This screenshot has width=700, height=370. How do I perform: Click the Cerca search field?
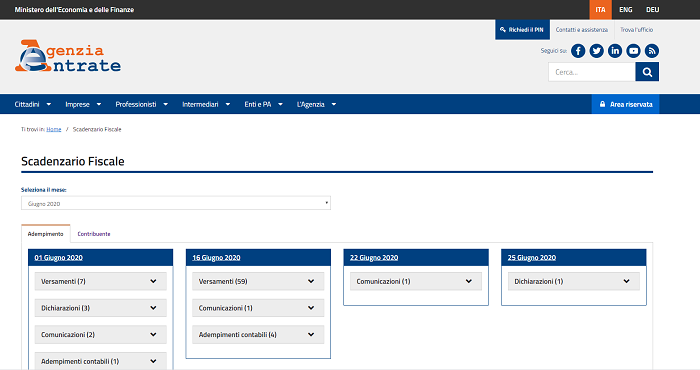592,72
